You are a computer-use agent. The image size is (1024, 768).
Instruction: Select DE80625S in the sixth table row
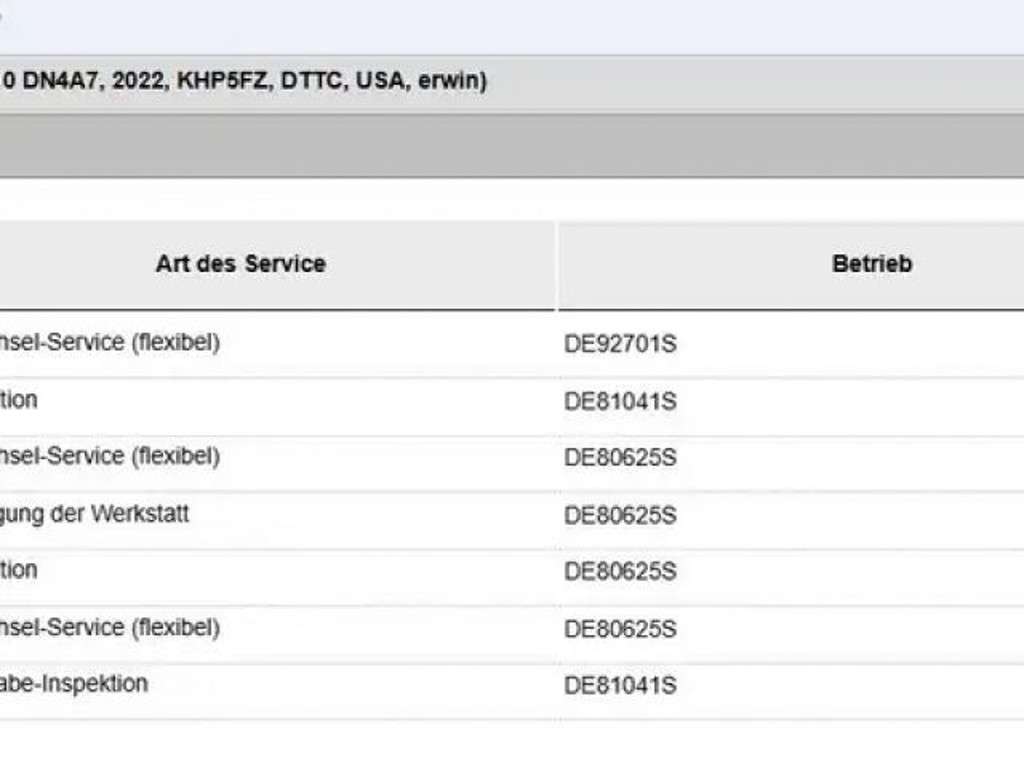click(x=620, y=629)
